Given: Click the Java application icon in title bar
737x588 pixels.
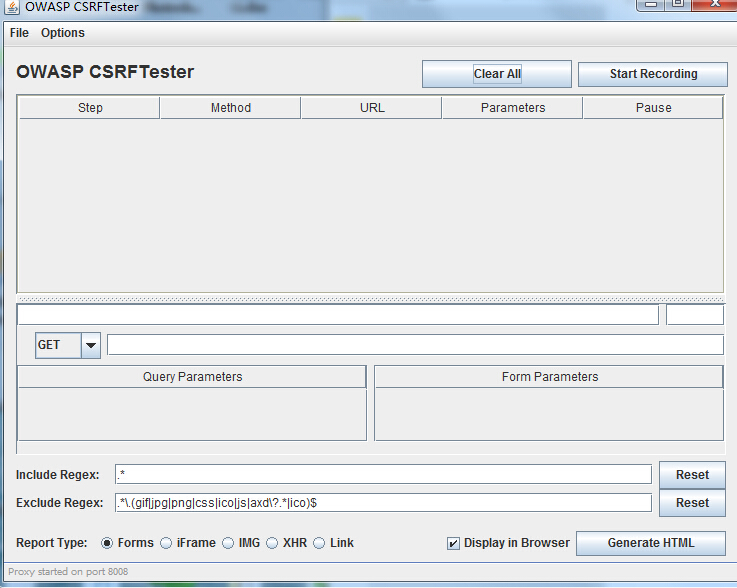Looking at the screenshot, I should [12, 7].
